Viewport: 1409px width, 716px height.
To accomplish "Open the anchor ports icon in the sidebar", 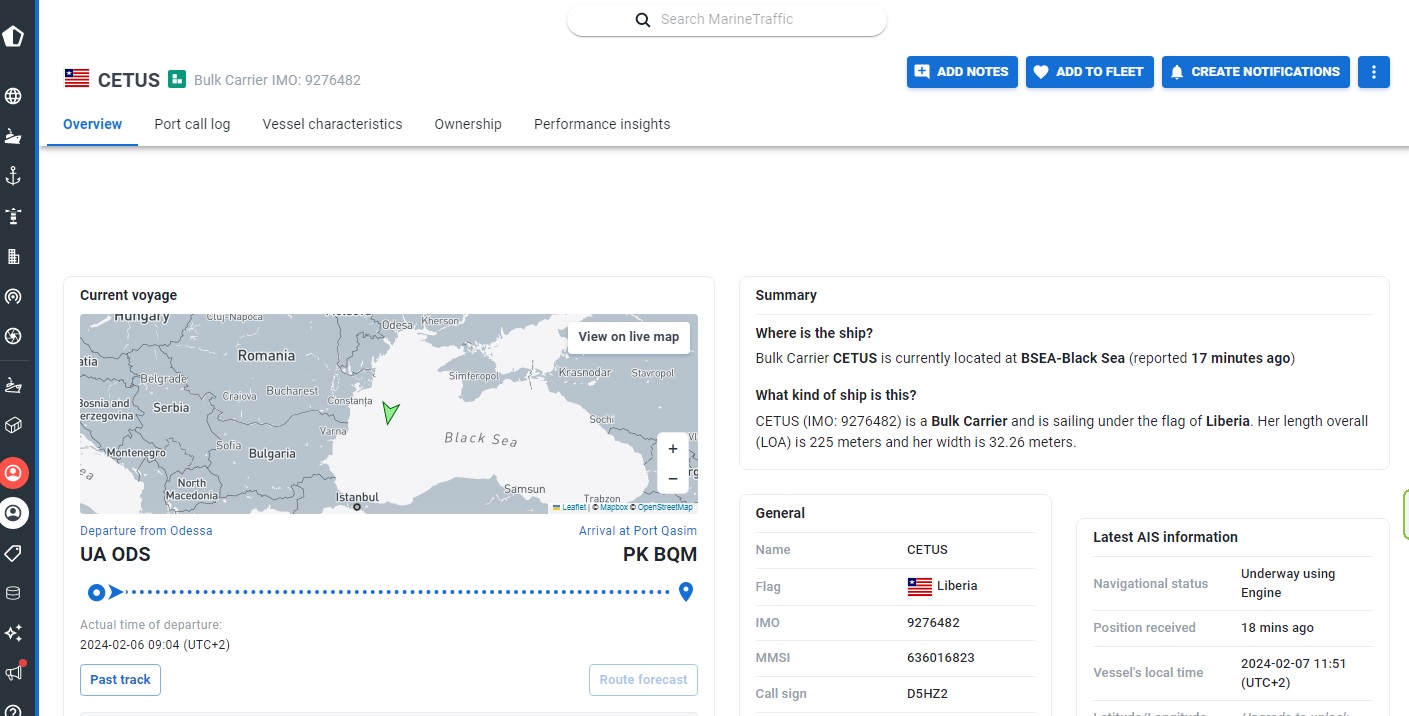I will [x=14, y=176].
